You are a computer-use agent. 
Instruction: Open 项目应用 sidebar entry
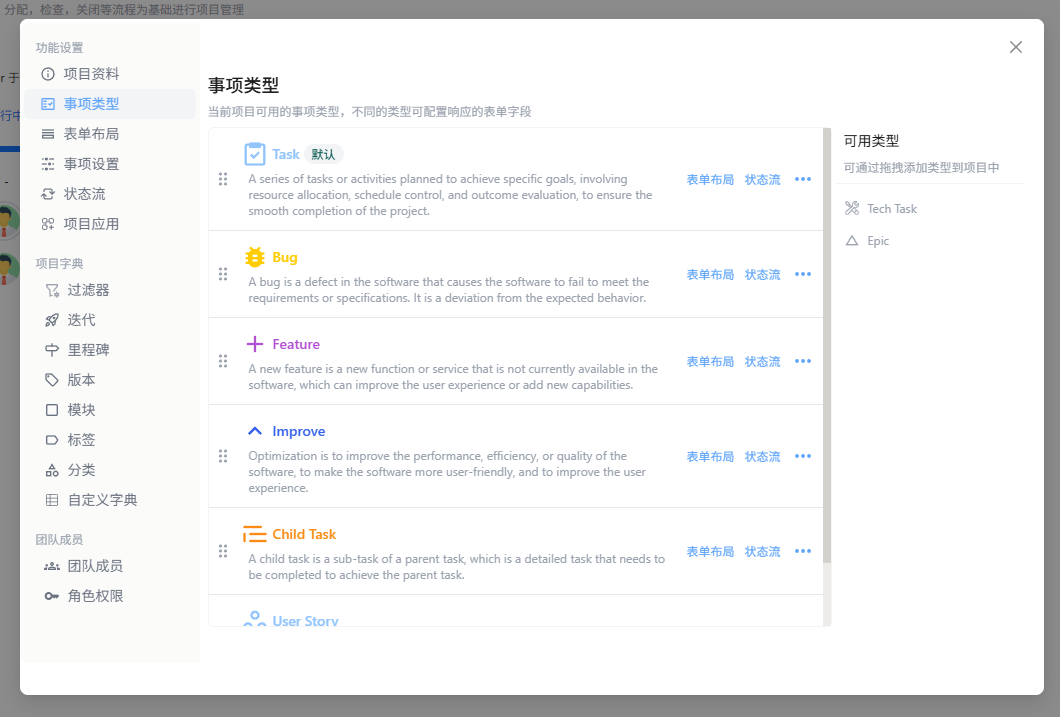110,224
